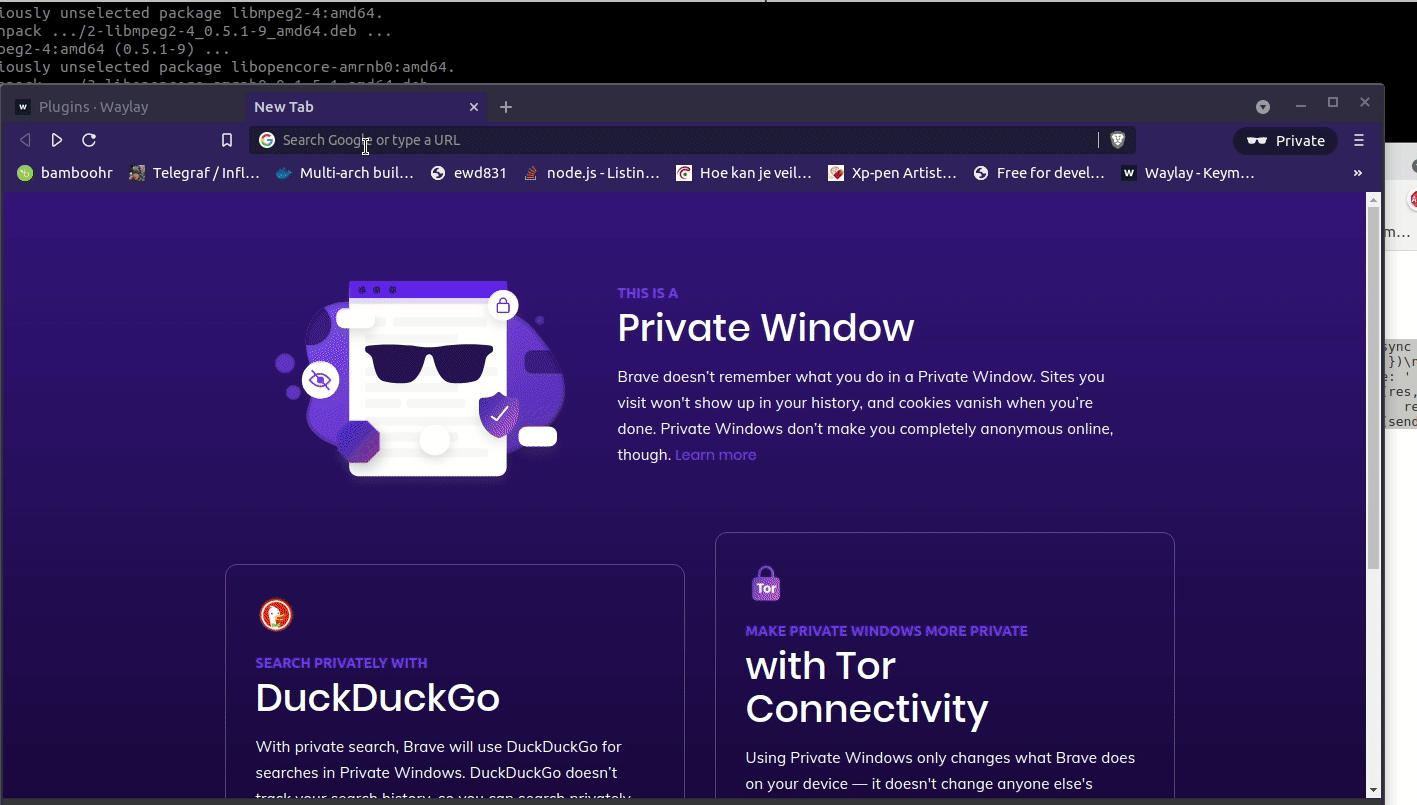
Task: Click the SEARCH PRIVATELY WITH label
Action: pyautogui.click(x=341, y=663)
